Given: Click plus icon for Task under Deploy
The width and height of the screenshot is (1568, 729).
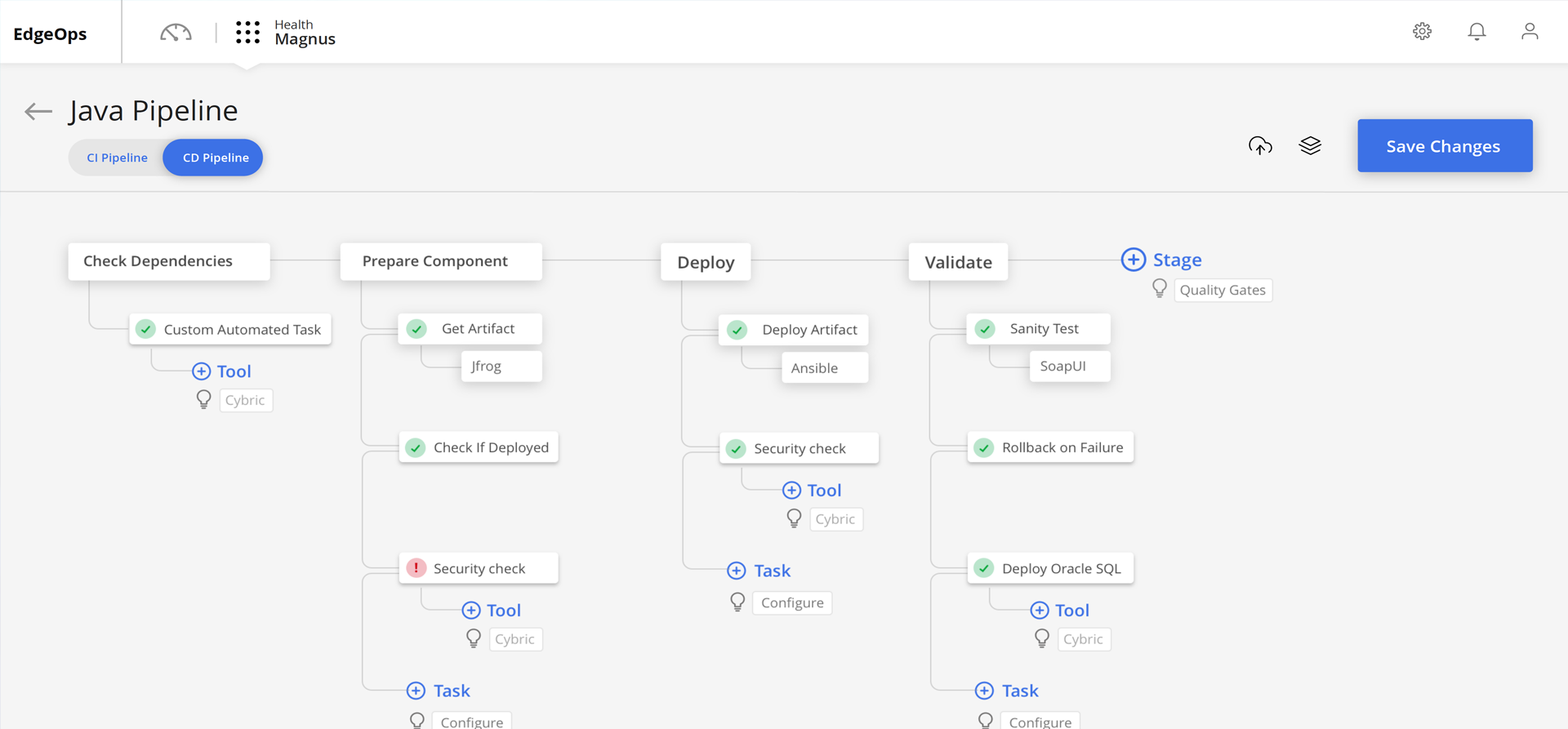Looking at the screenshot, I should 736,571.
